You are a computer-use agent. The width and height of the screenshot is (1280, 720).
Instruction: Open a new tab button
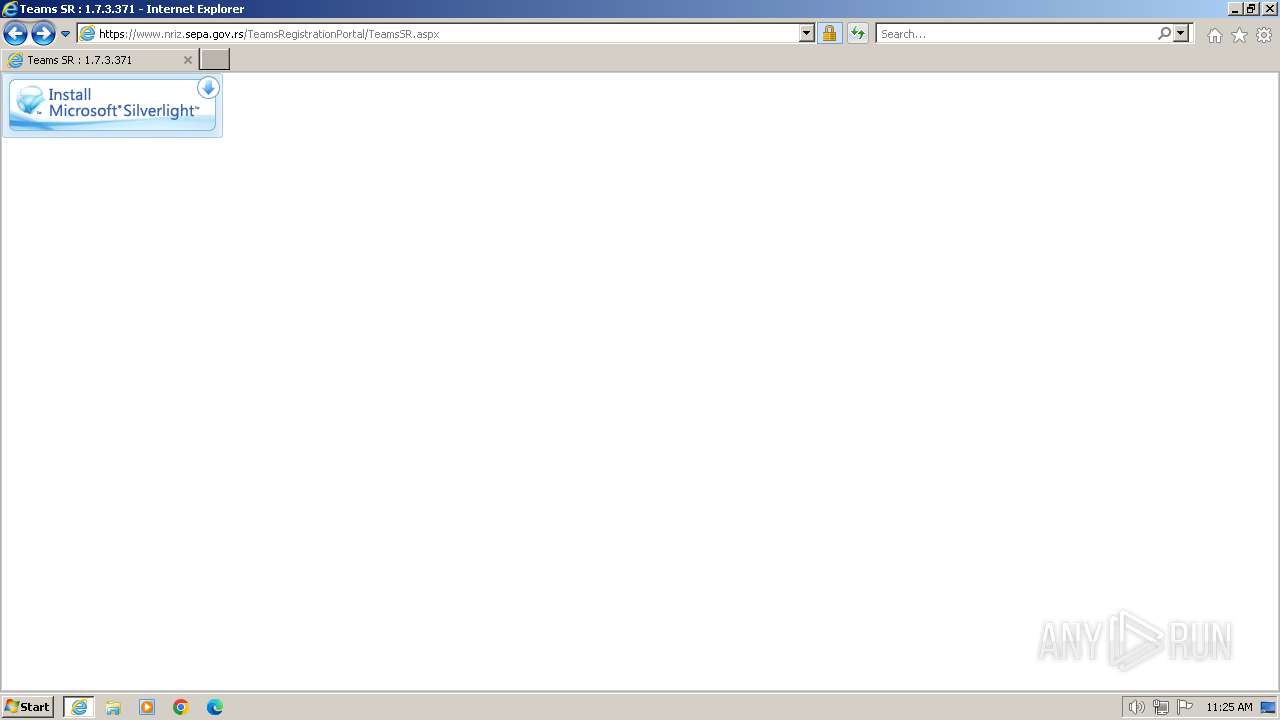(x=215, y=60)
